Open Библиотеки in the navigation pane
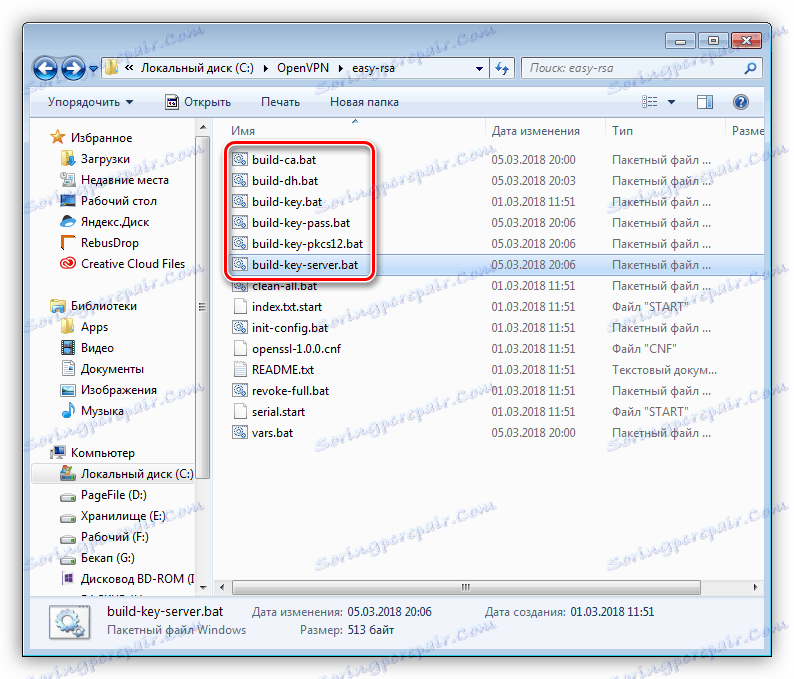Image resolution: width=794 pixels, height=679 pixels. click(103, 306)
